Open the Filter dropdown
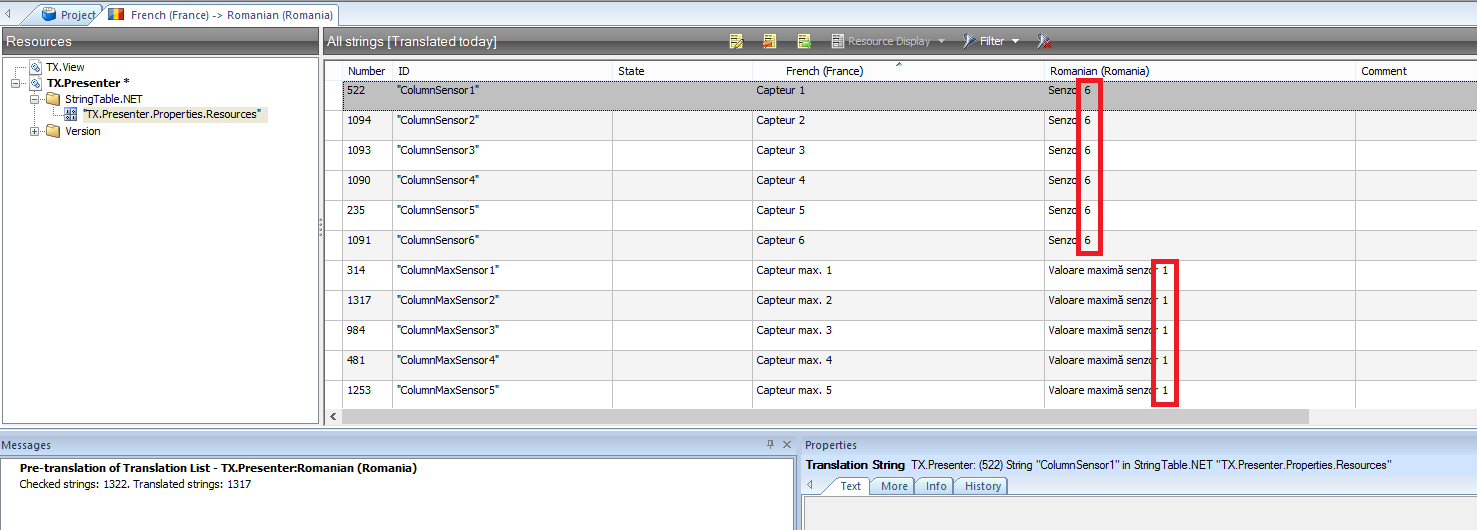Image resolution: width=1477 pixels, height=530 pixels. point(991,41)
